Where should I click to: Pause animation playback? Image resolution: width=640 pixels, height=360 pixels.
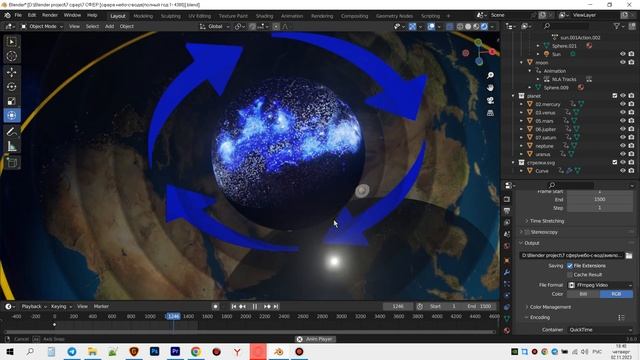click(255, 307)
